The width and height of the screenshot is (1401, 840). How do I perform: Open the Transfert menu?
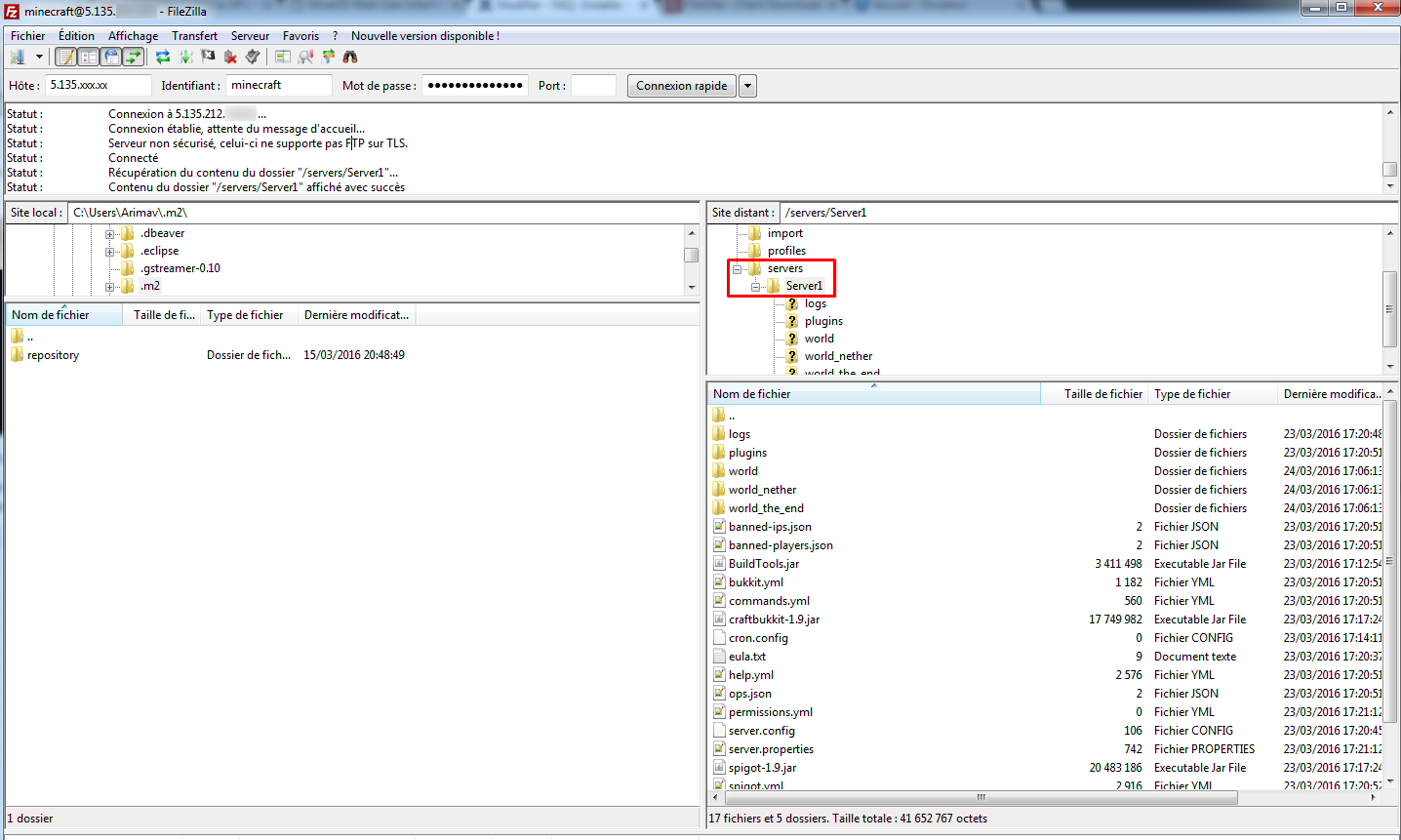pos(194,36)
